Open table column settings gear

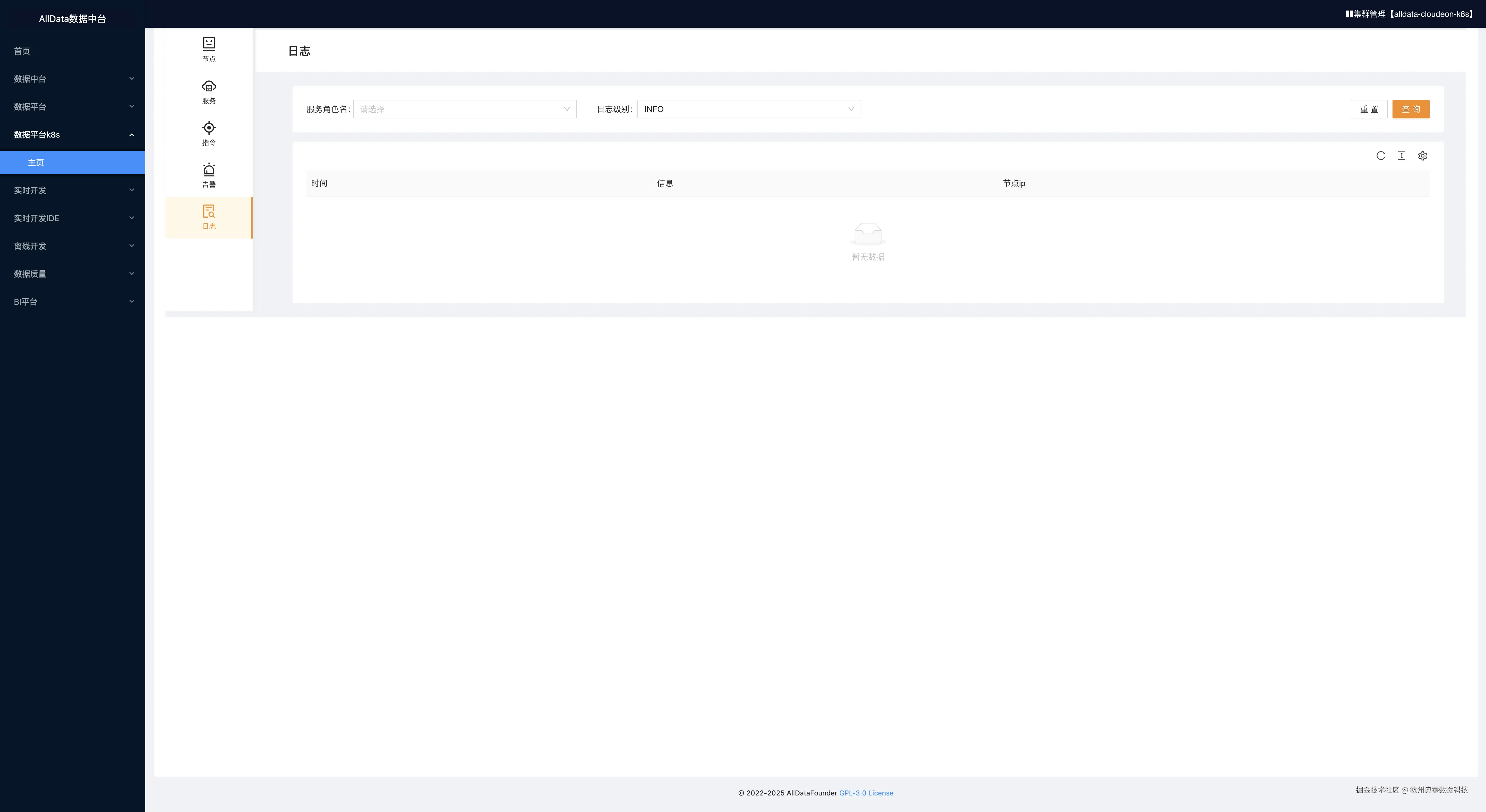[x=1422, y=156]
